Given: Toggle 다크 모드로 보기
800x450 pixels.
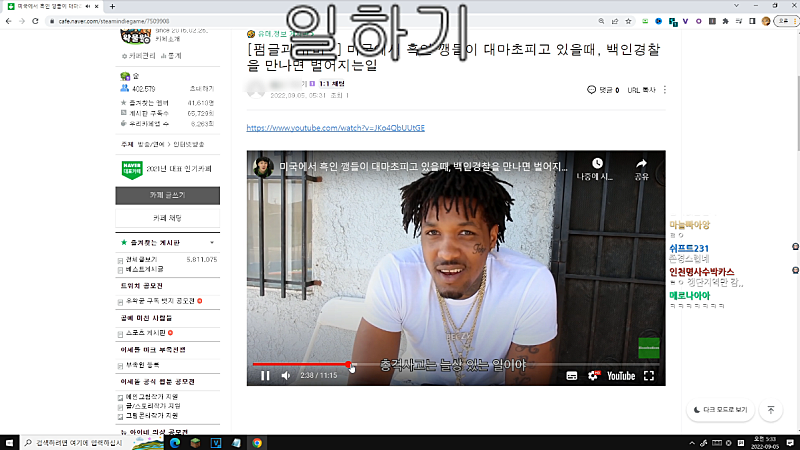Looking at the screenshot, I should tap(718, 409).
